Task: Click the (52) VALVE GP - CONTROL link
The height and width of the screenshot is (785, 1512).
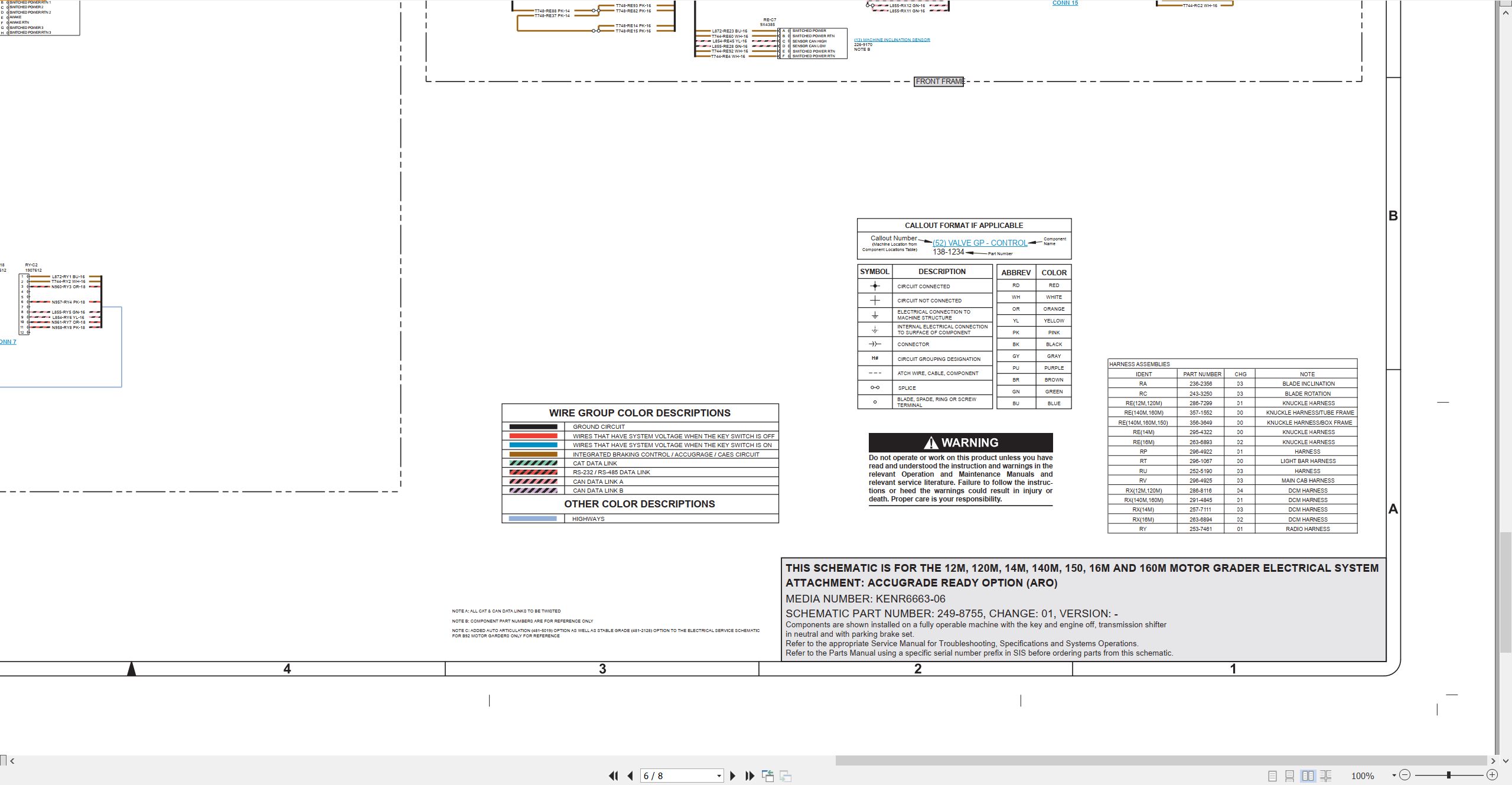Action: [x=980, y=243]
